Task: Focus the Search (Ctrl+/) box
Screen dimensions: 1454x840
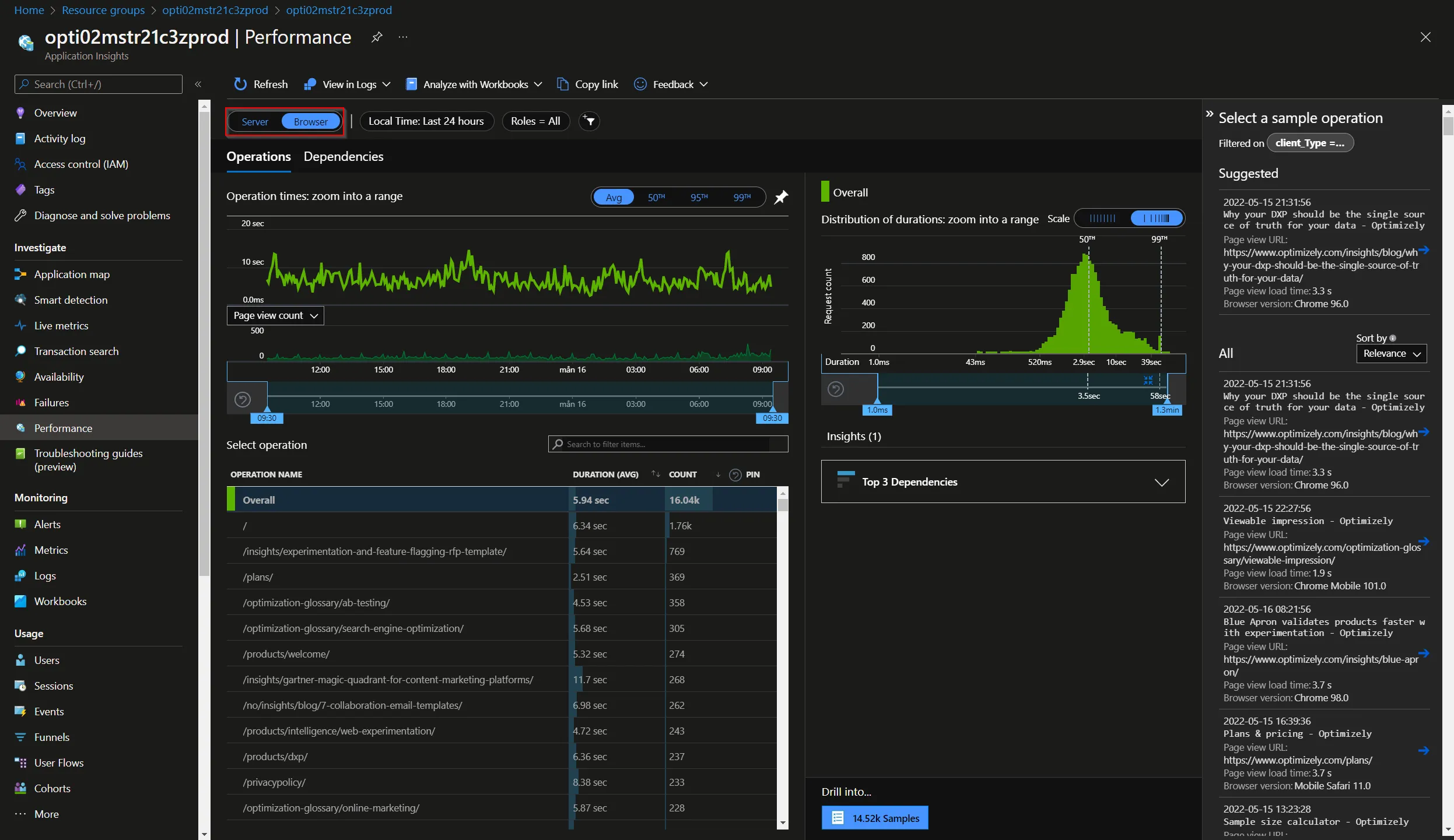Action: coord(99,84)
